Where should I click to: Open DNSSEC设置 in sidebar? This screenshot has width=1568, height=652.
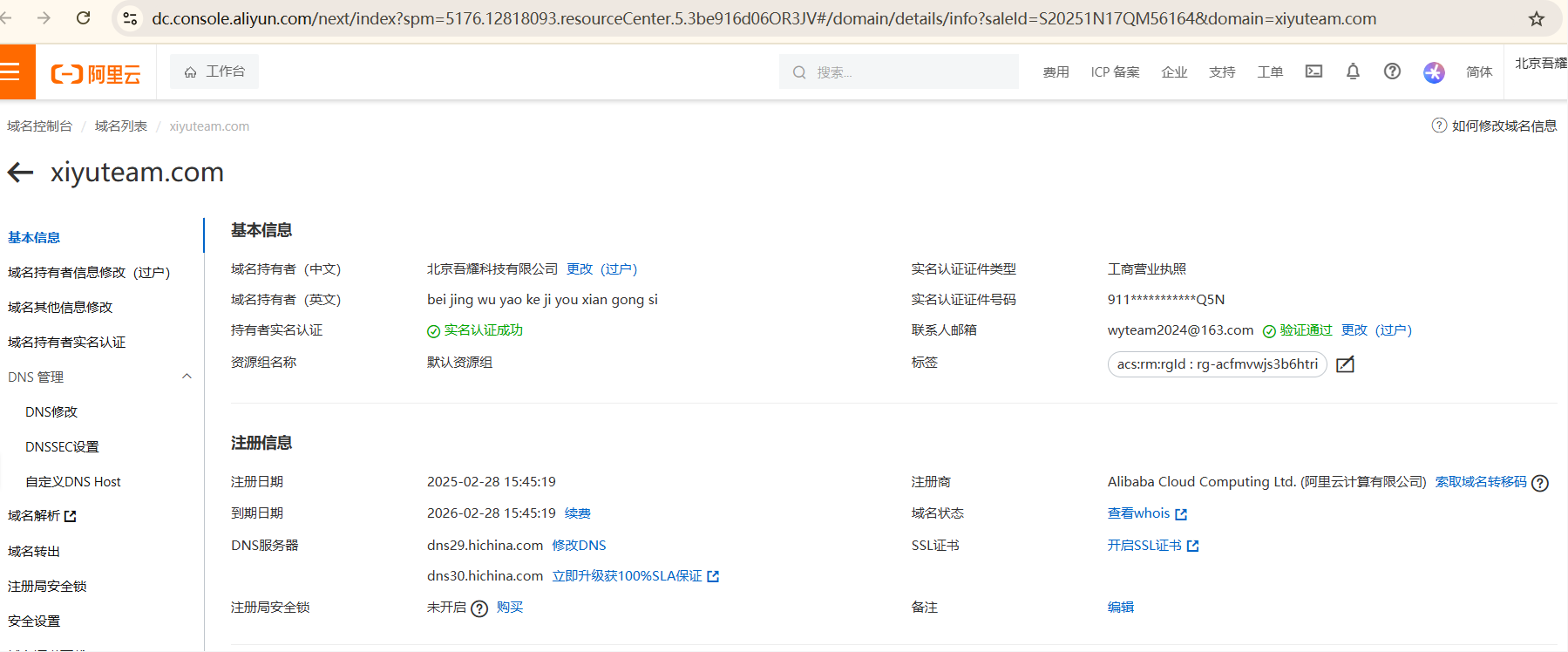tap(62, 446)
